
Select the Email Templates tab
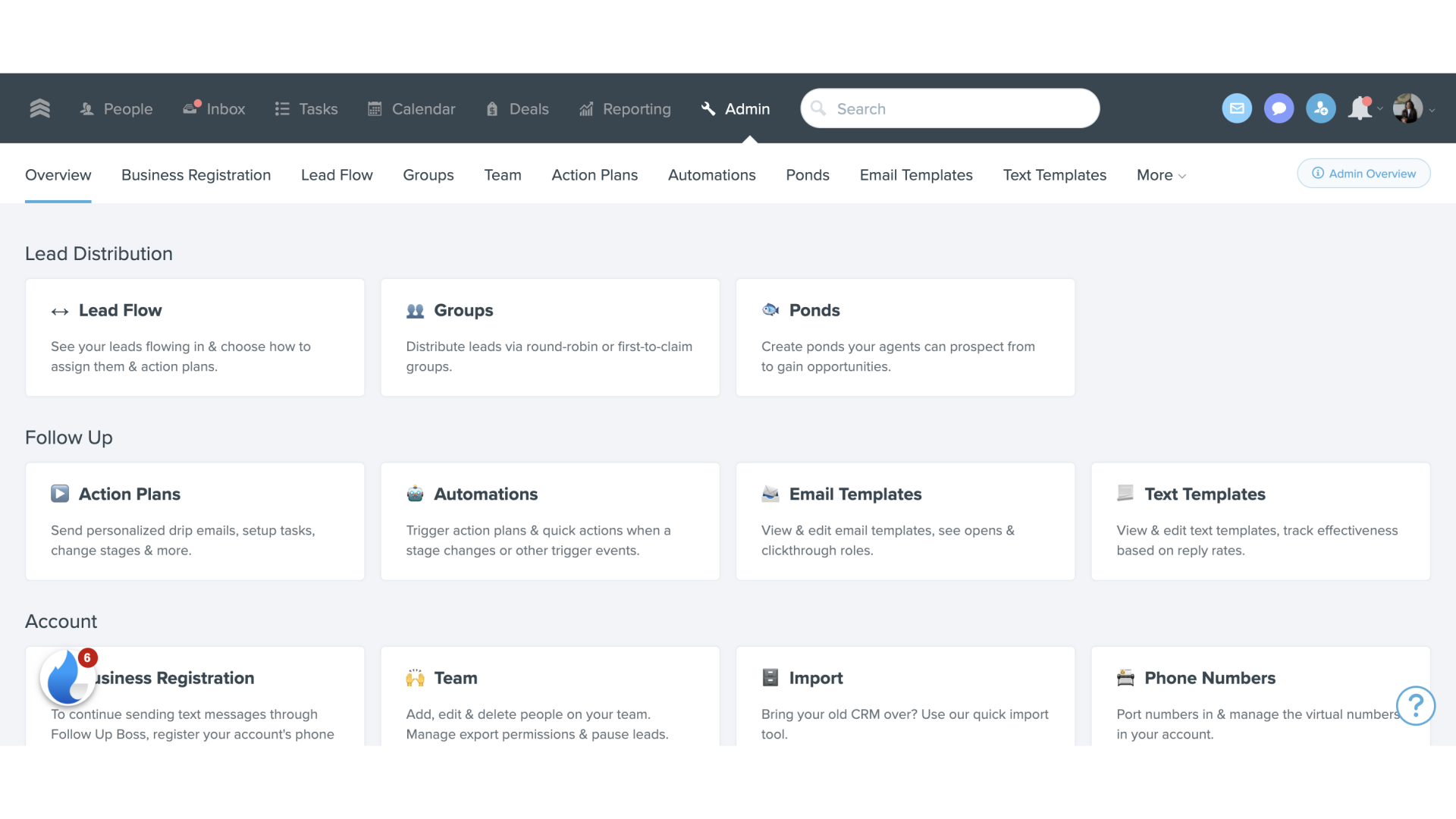(x=916, y=175)
